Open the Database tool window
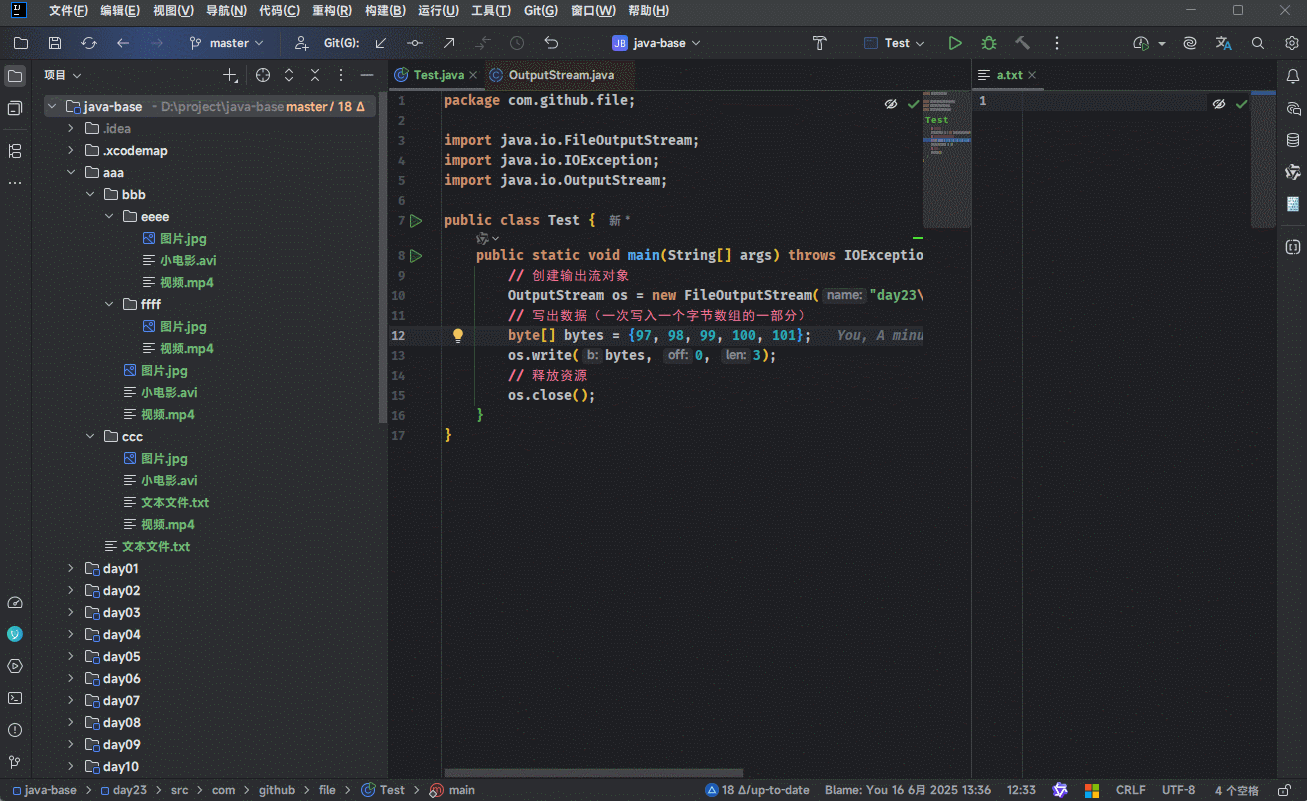The image size is (1307, 801). pos(1292,140)
